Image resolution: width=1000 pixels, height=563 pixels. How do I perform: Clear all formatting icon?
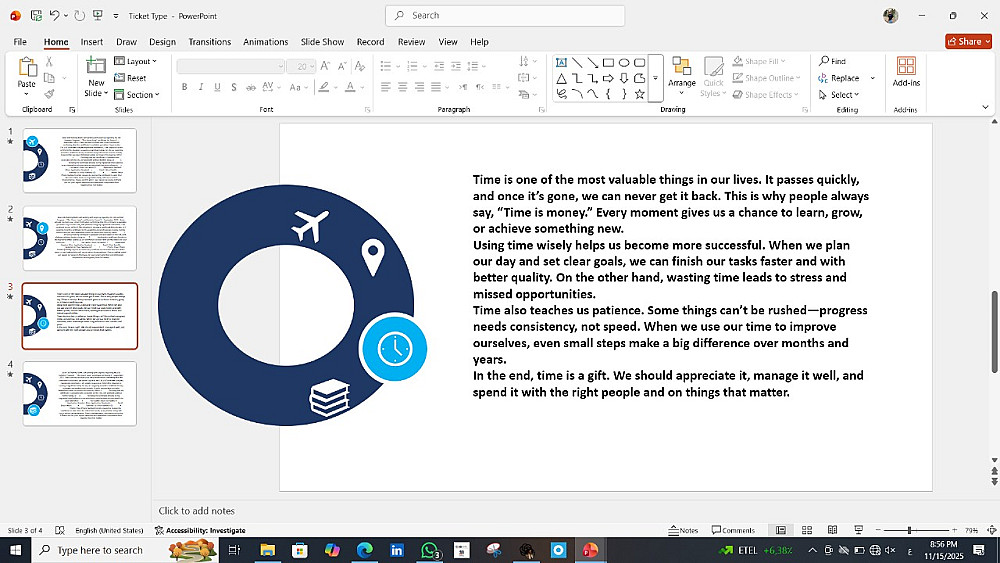coord(360,66)
